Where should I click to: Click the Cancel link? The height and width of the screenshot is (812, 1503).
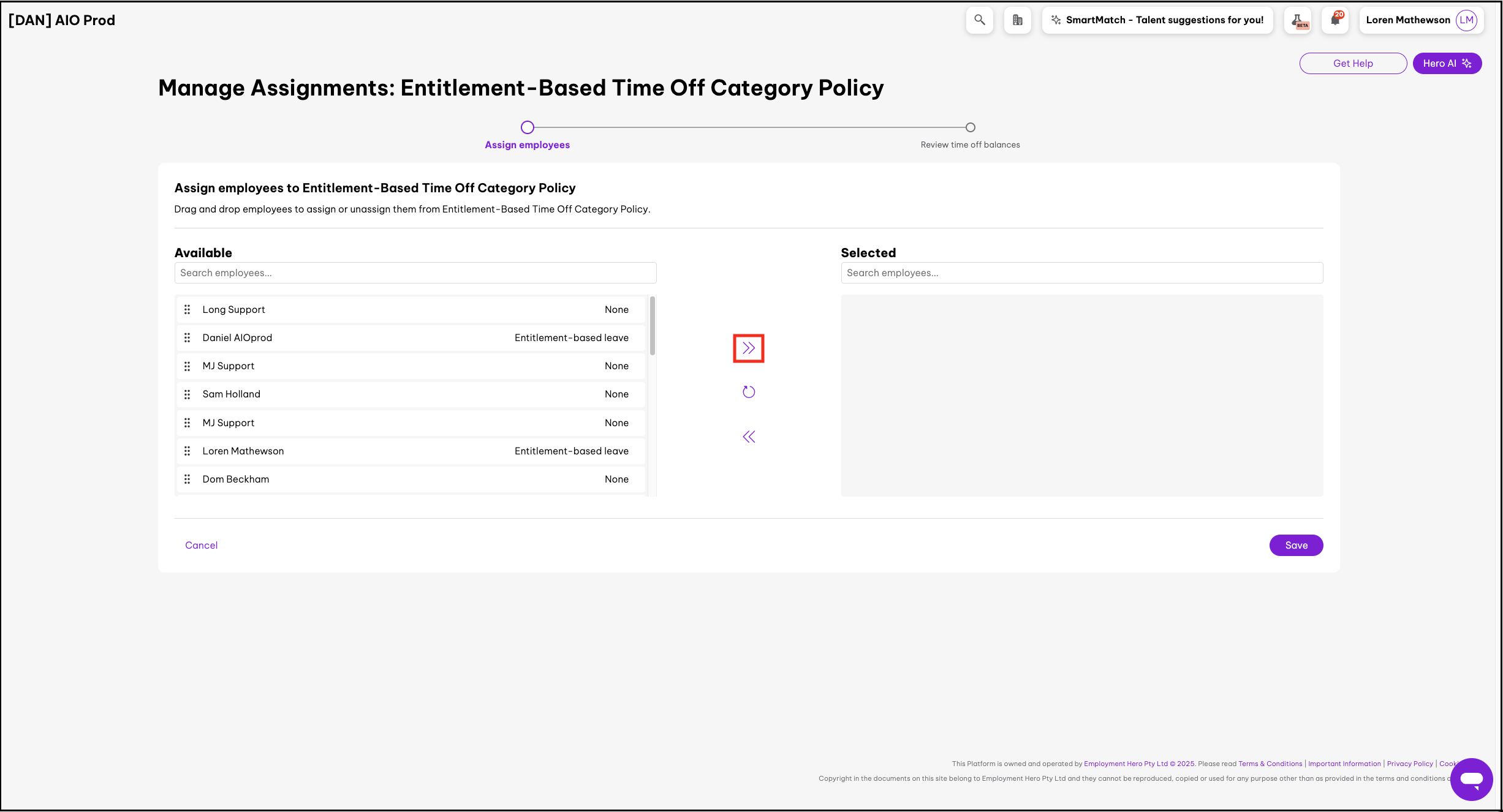(201, 545)
